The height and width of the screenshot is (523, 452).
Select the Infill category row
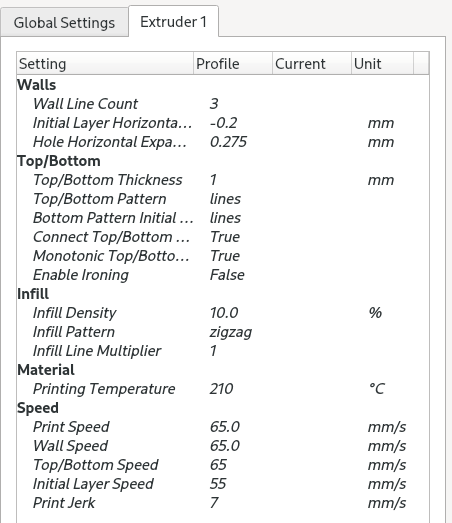[x=223, y=294]
